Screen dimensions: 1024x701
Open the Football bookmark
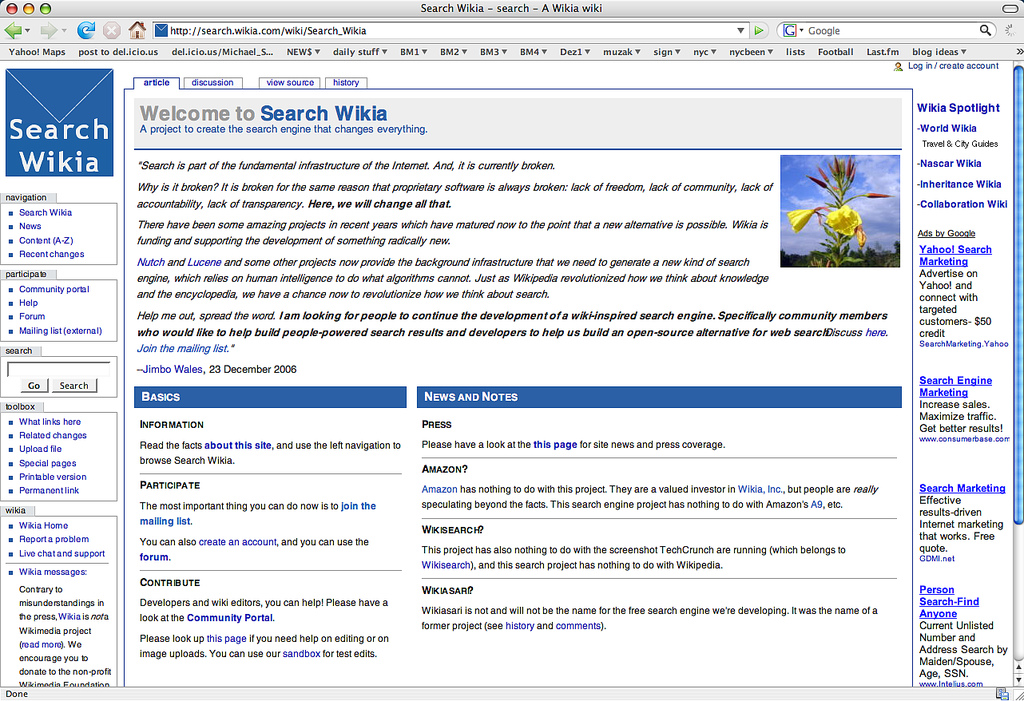(x=835, y=52)
